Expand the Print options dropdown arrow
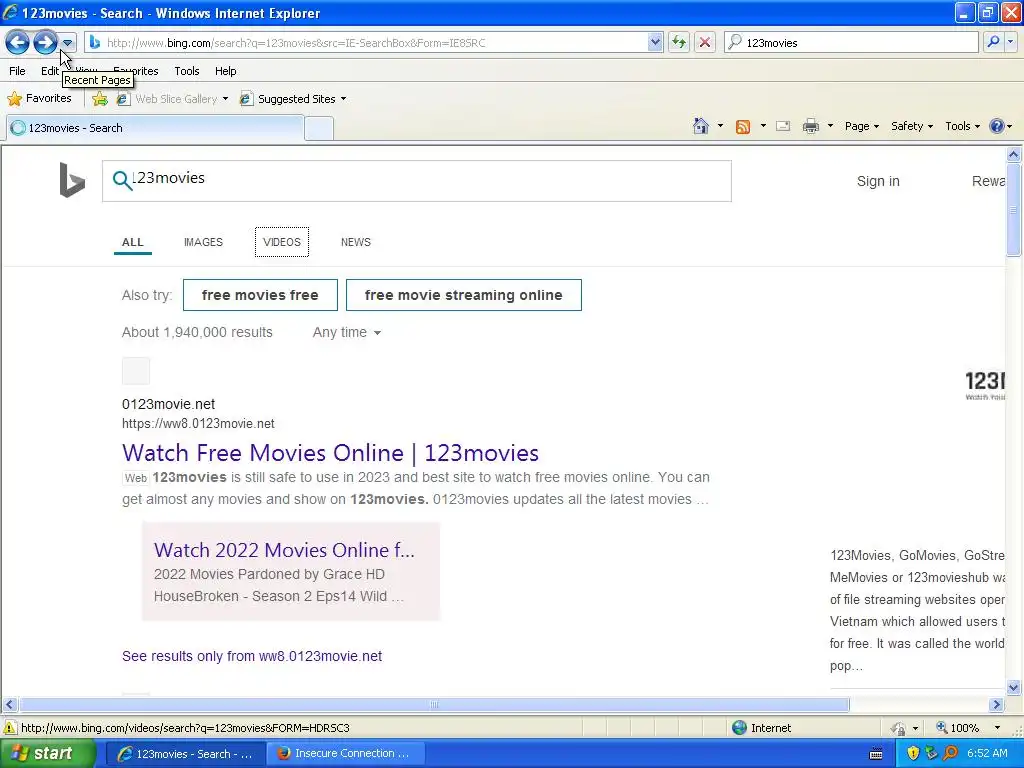This screenshot has width=1024, height=768. tap(830, 126)
